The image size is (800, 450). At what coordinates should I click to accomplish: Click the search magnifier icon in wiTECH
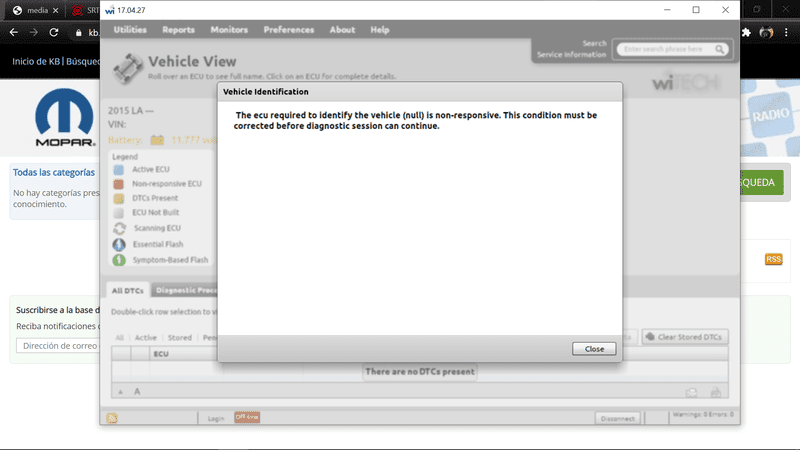[722, 49]
